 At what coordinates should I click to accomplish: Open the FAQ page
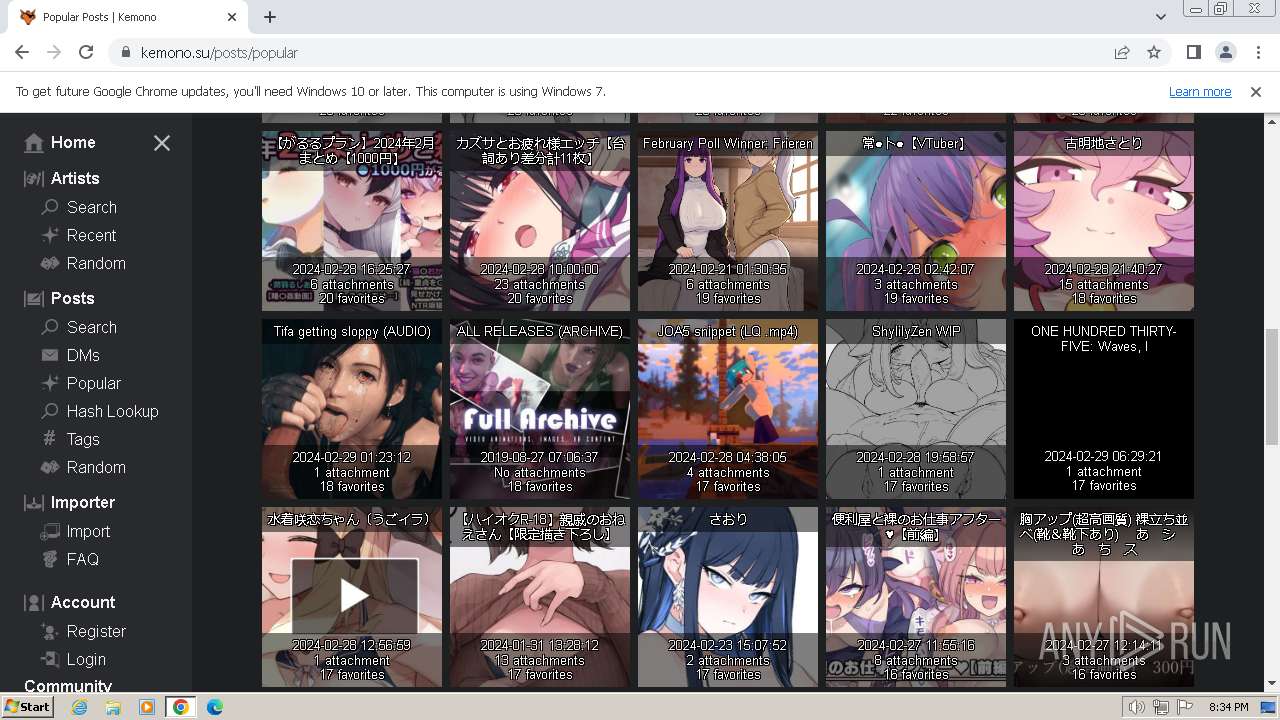coord(70,559)
